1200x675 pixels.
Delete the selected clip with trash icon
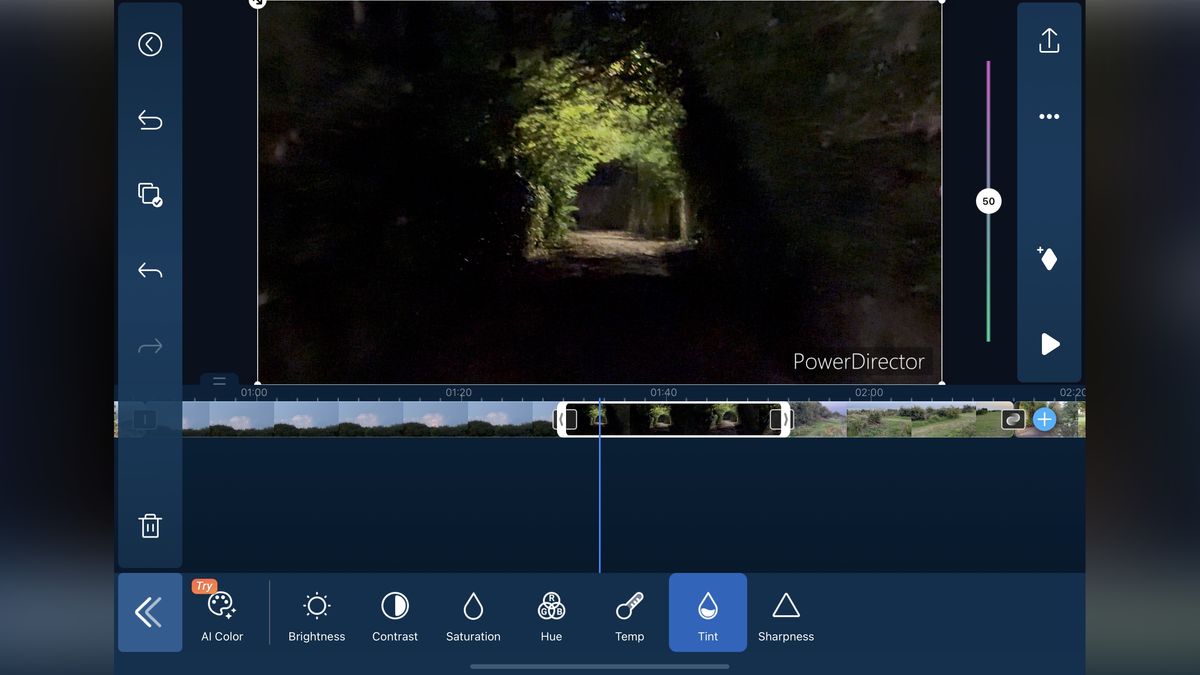[x=150, y=526]
